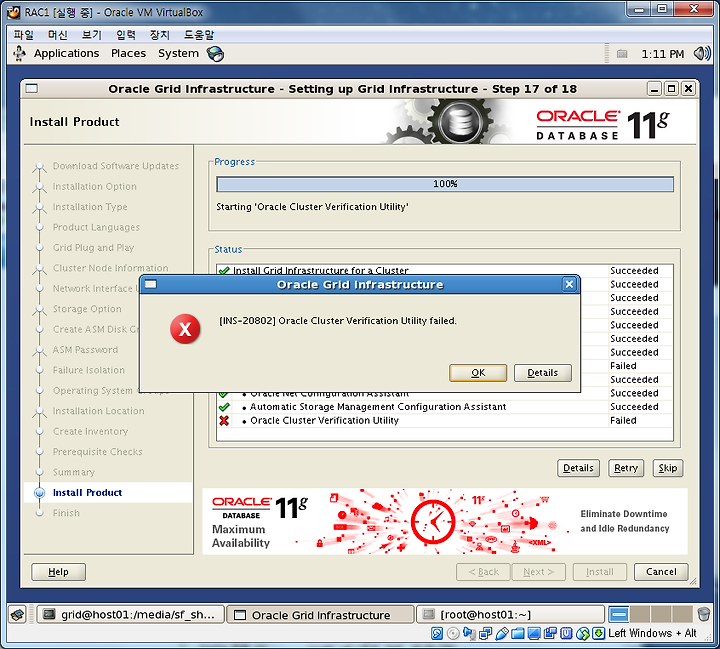The height and width of the screenshot is (649, 720).
Task: Click the red error X icon in dialog
Action: click(x=185, y=329)
